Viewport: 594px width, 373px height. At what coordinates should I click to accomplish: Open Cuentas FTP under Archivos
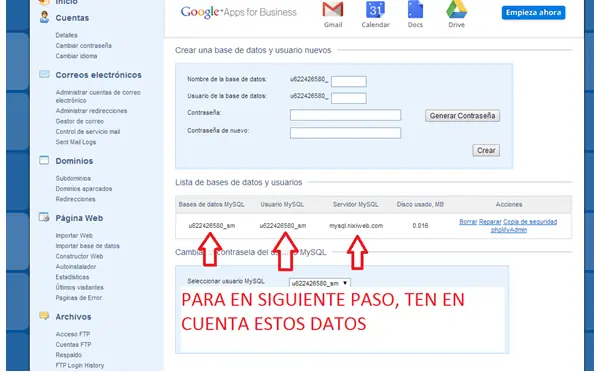[73, 345]
